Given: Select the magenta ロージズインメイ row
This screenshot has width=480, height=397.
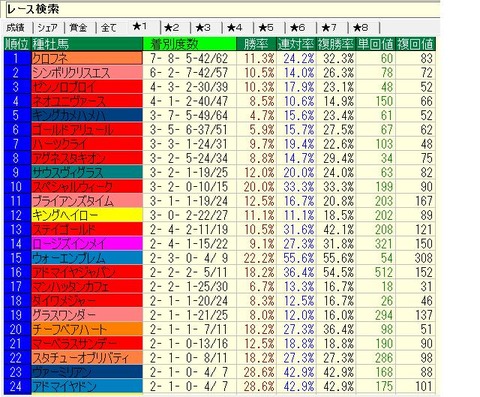Looking at the screenshot, I should [87, 243].
